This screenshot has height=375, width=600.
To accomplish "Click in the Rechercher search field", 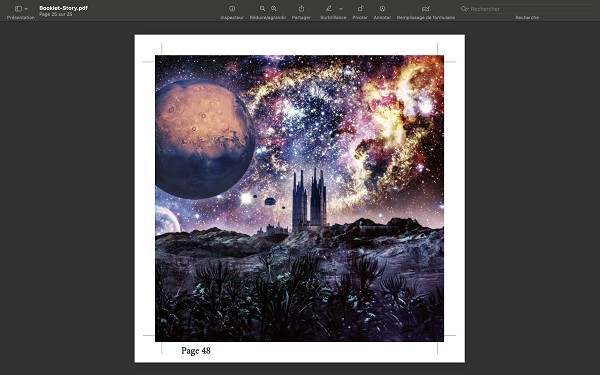I will point(527,9).
